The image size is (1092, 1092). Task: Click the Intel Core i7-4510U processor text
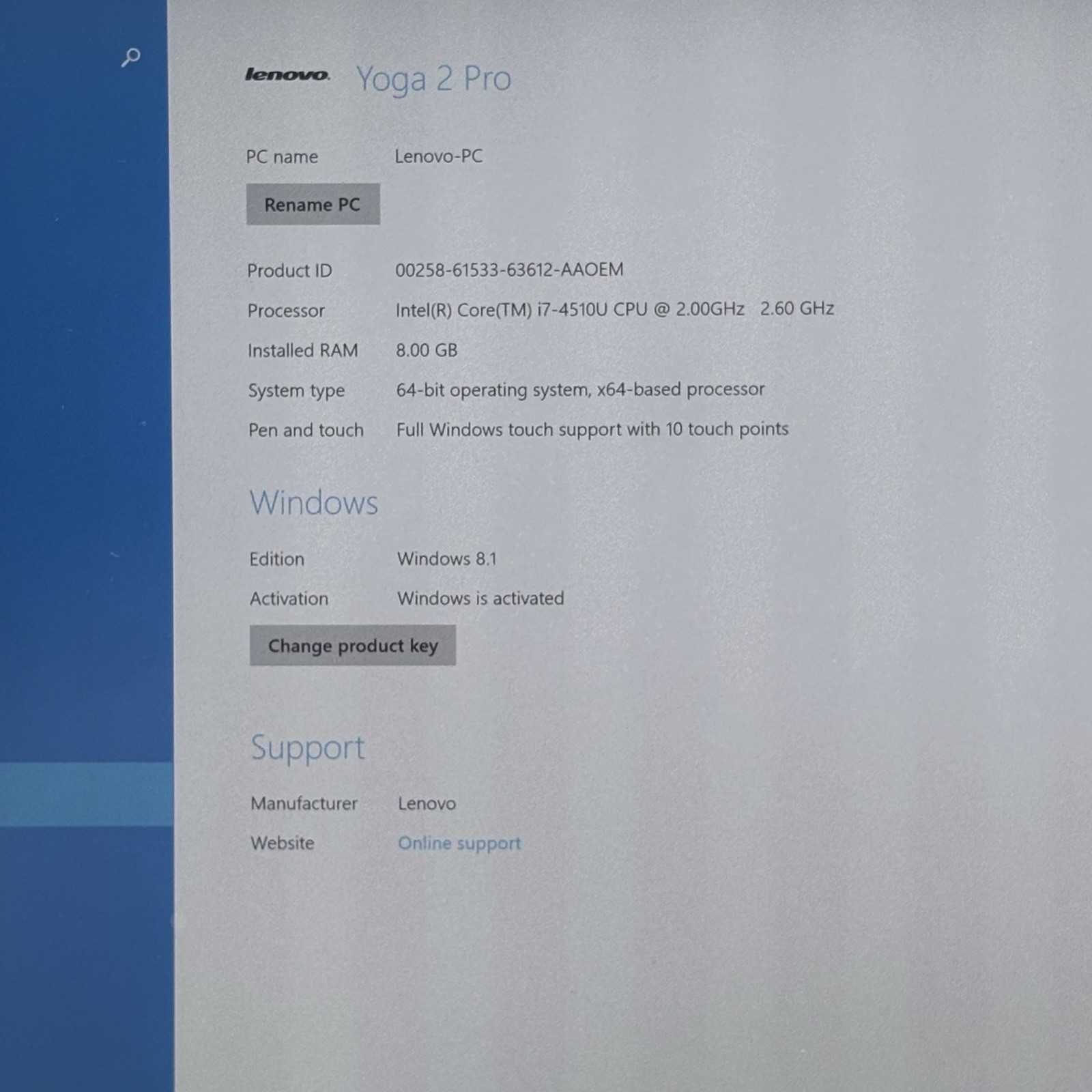pos(615,309)
